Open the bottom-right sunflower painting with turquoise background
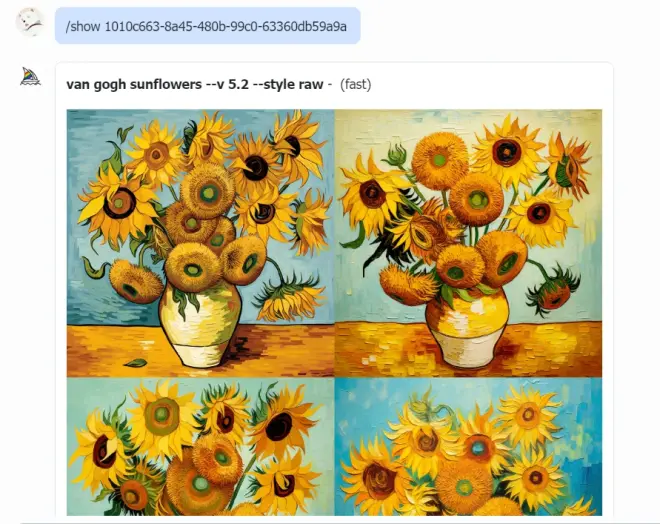Screen dimensions: 660x524 pyautogui.click(x=468, y=447)
